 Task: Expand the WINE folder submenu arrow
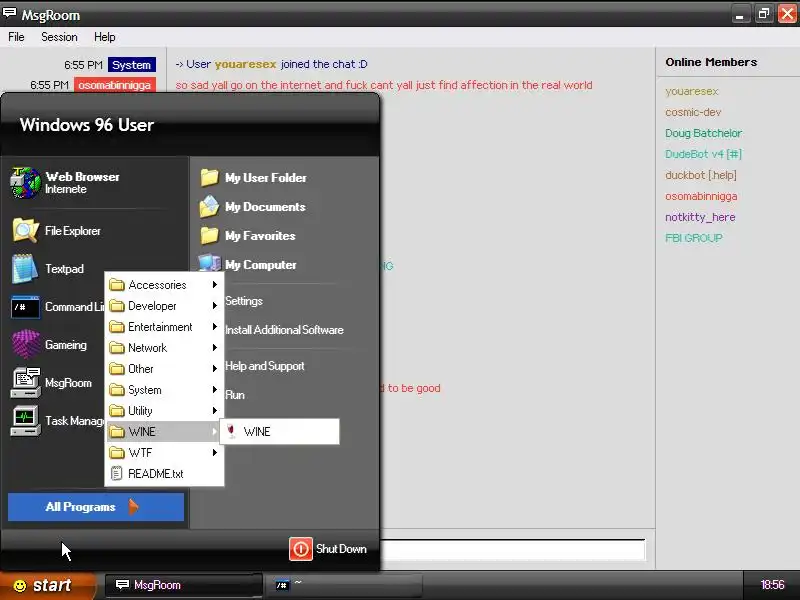click(215, 432)
